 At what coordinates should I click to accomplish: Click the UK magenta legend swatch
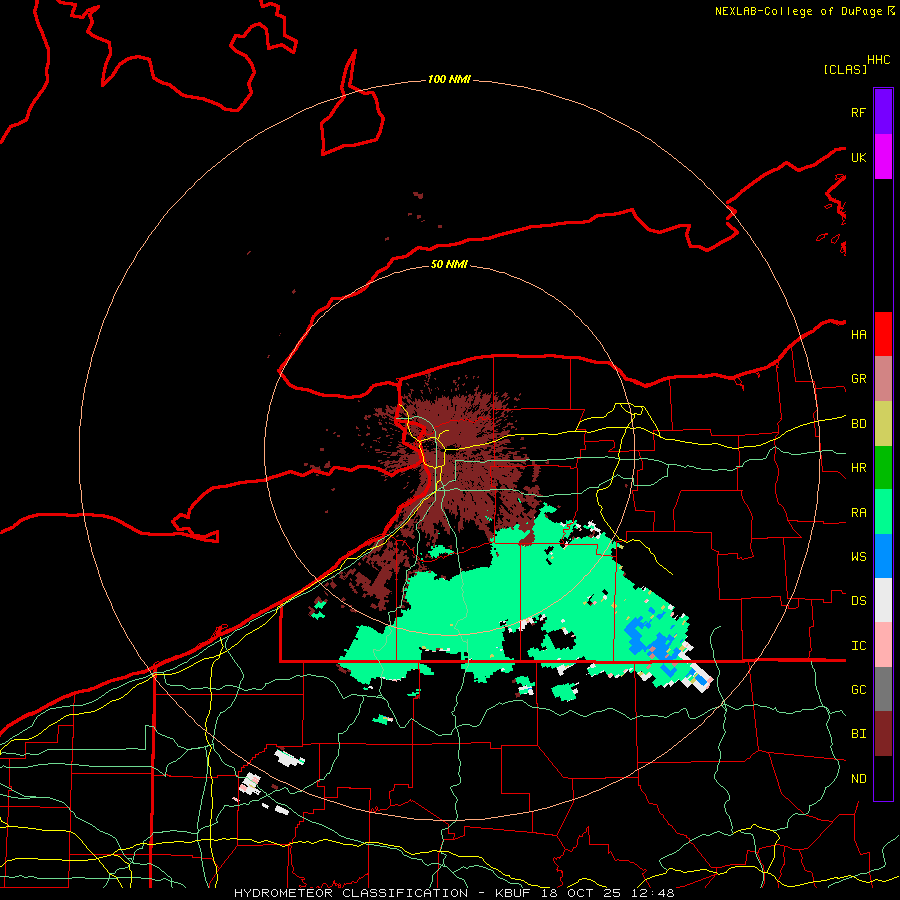(x=883, y=157)
